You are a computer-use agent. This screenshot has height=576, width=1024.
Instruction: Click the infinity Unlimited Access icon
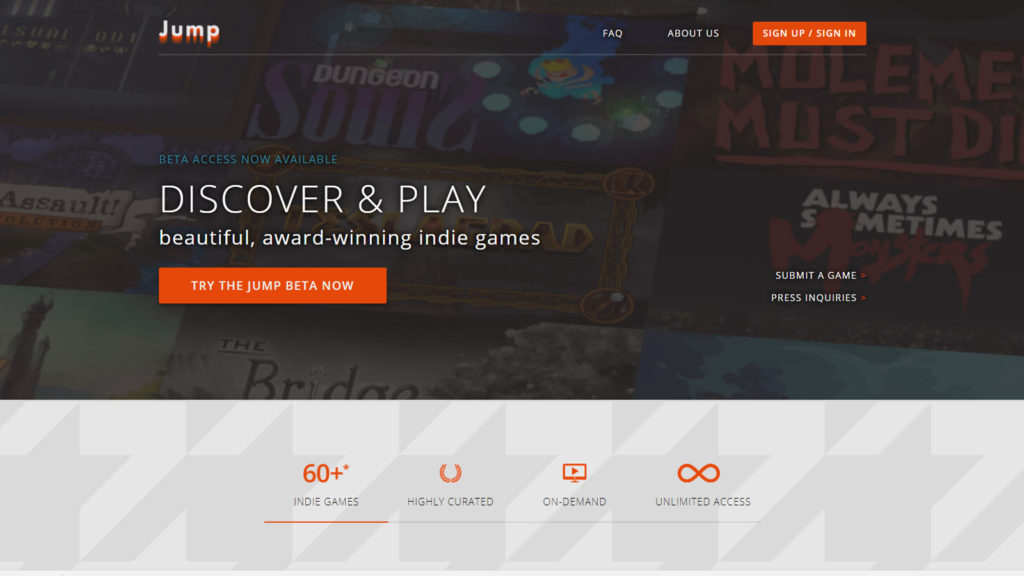699,473
